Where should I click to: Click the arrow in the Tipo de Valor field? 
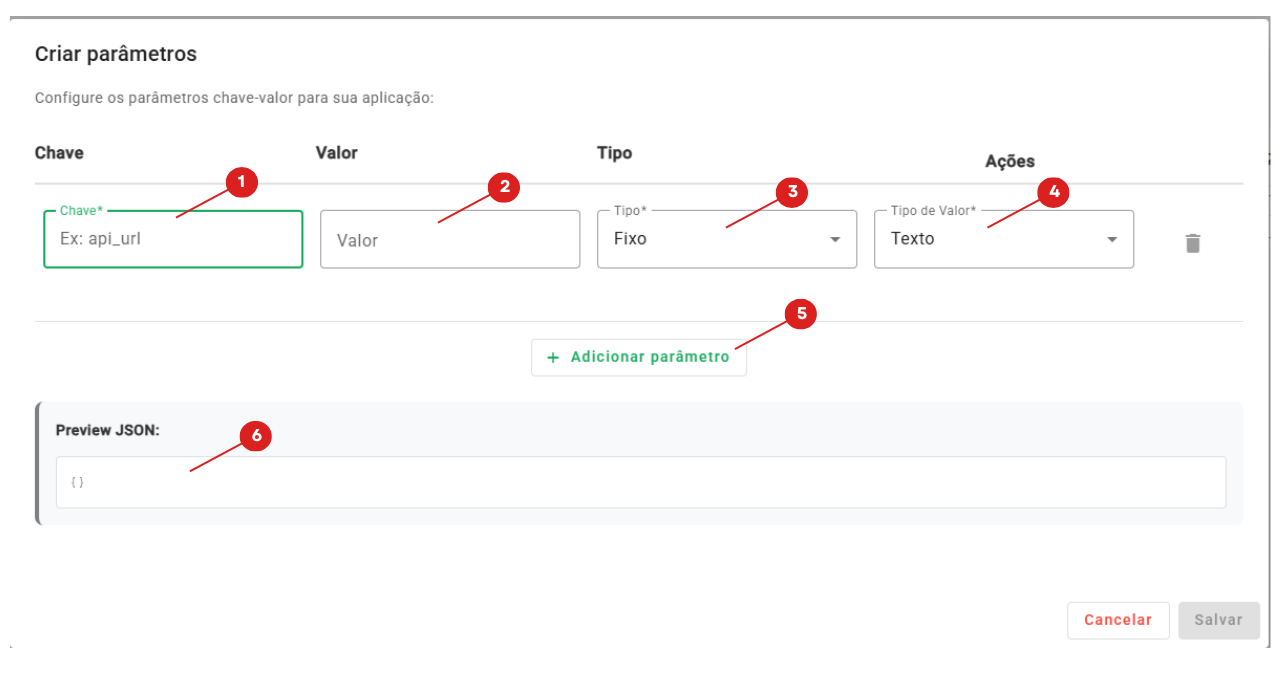pos(1112,240)
